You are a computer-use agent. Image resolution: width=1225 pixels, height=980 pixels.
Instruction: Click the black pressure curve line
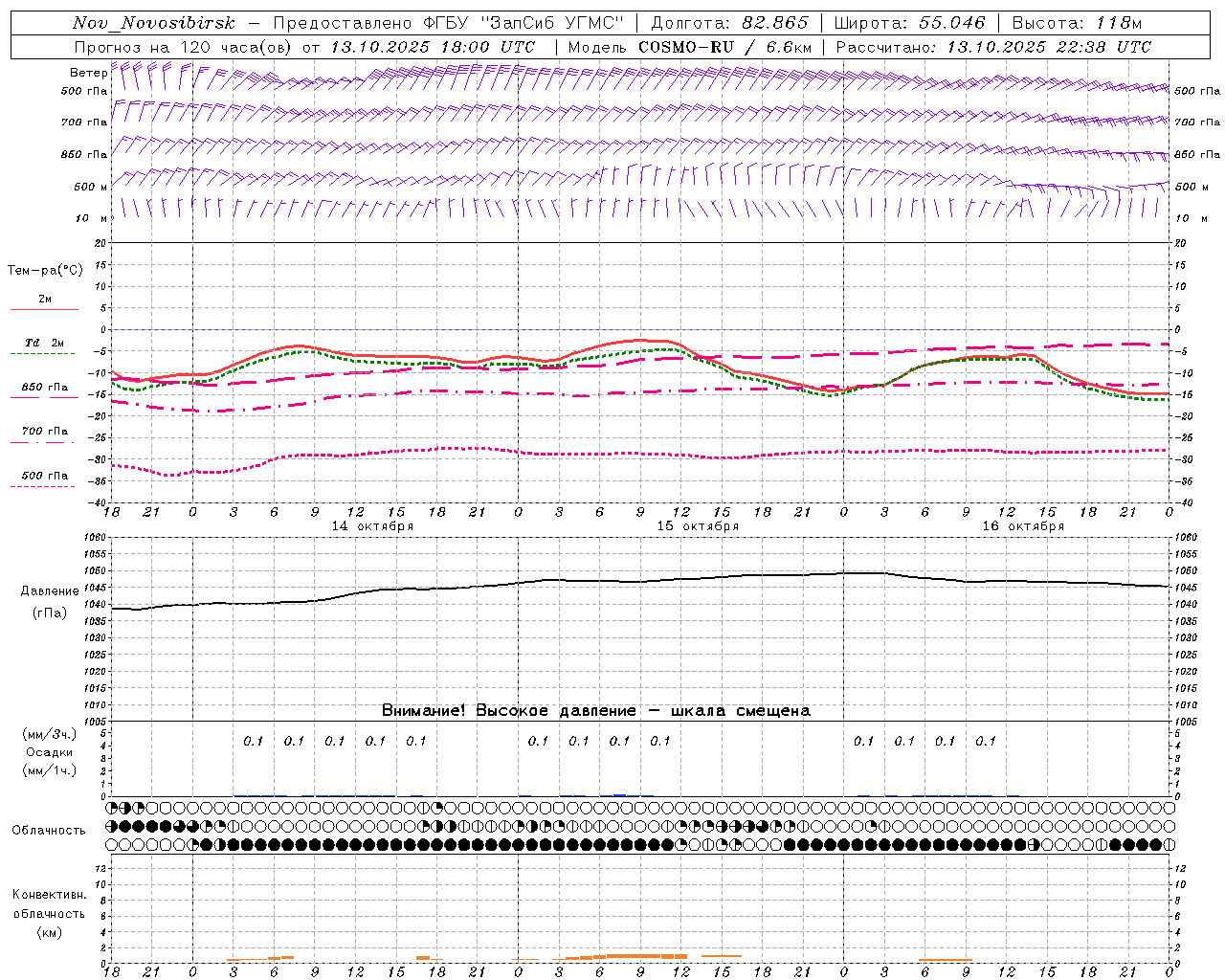pos(639,581)
